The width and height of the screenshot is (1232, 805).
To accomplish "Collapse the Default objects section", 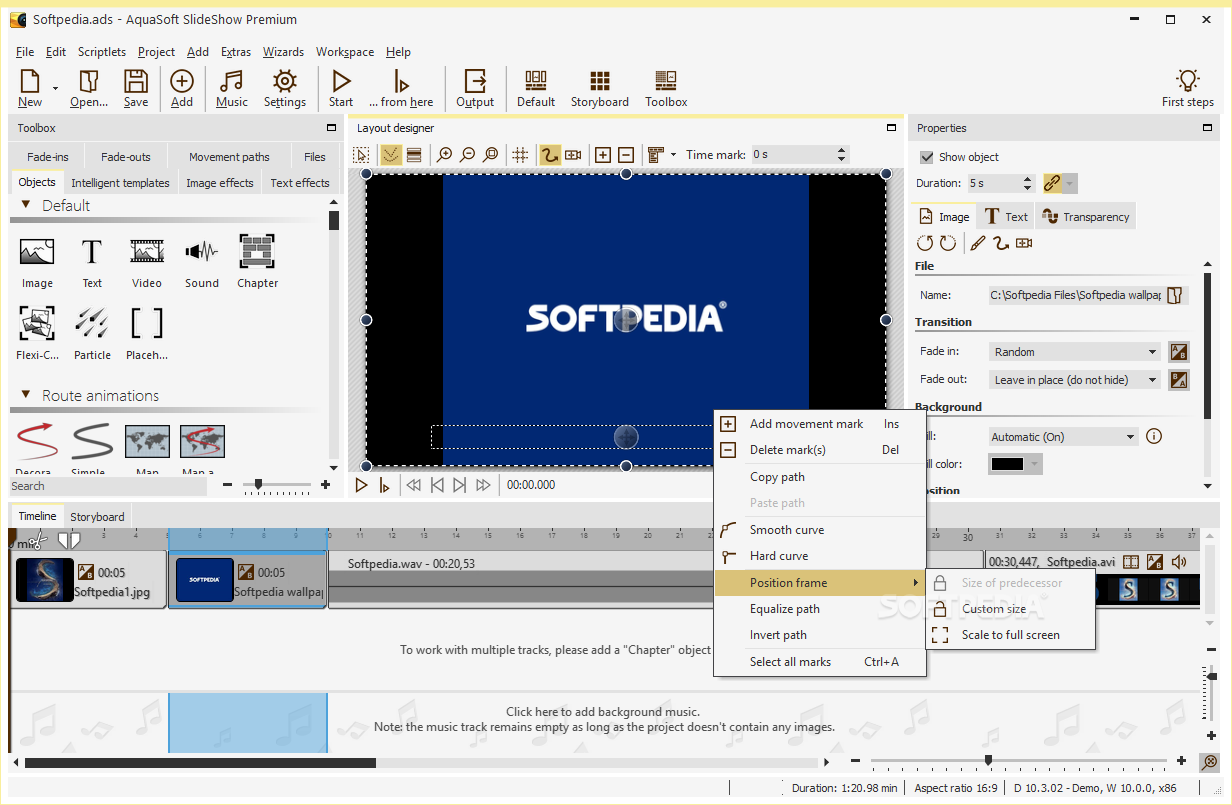I will point(26,205).
